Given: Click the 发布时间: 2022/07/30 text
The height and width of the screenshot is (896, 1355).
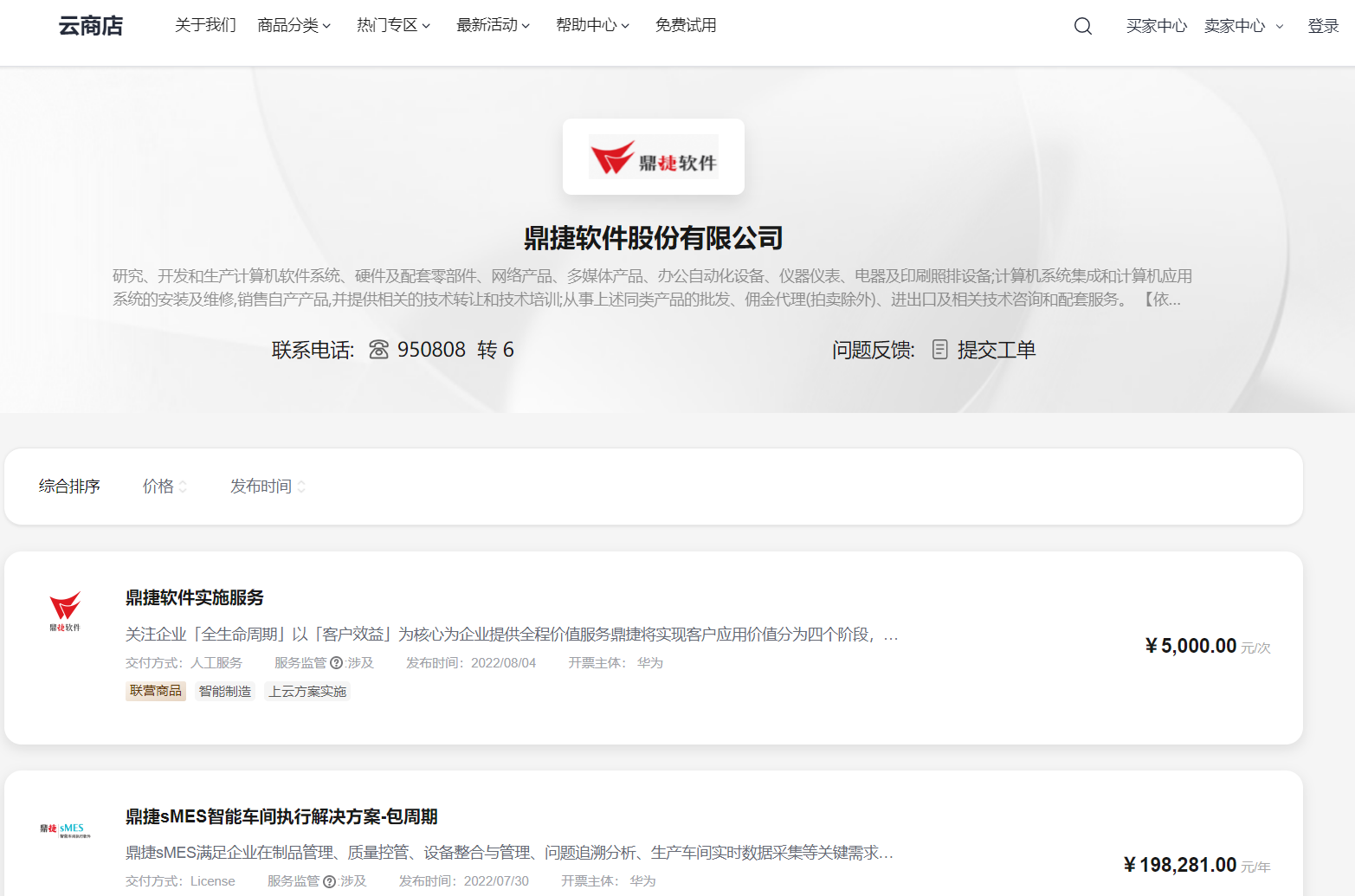Looking at the screenshot, I should (464, 881).
